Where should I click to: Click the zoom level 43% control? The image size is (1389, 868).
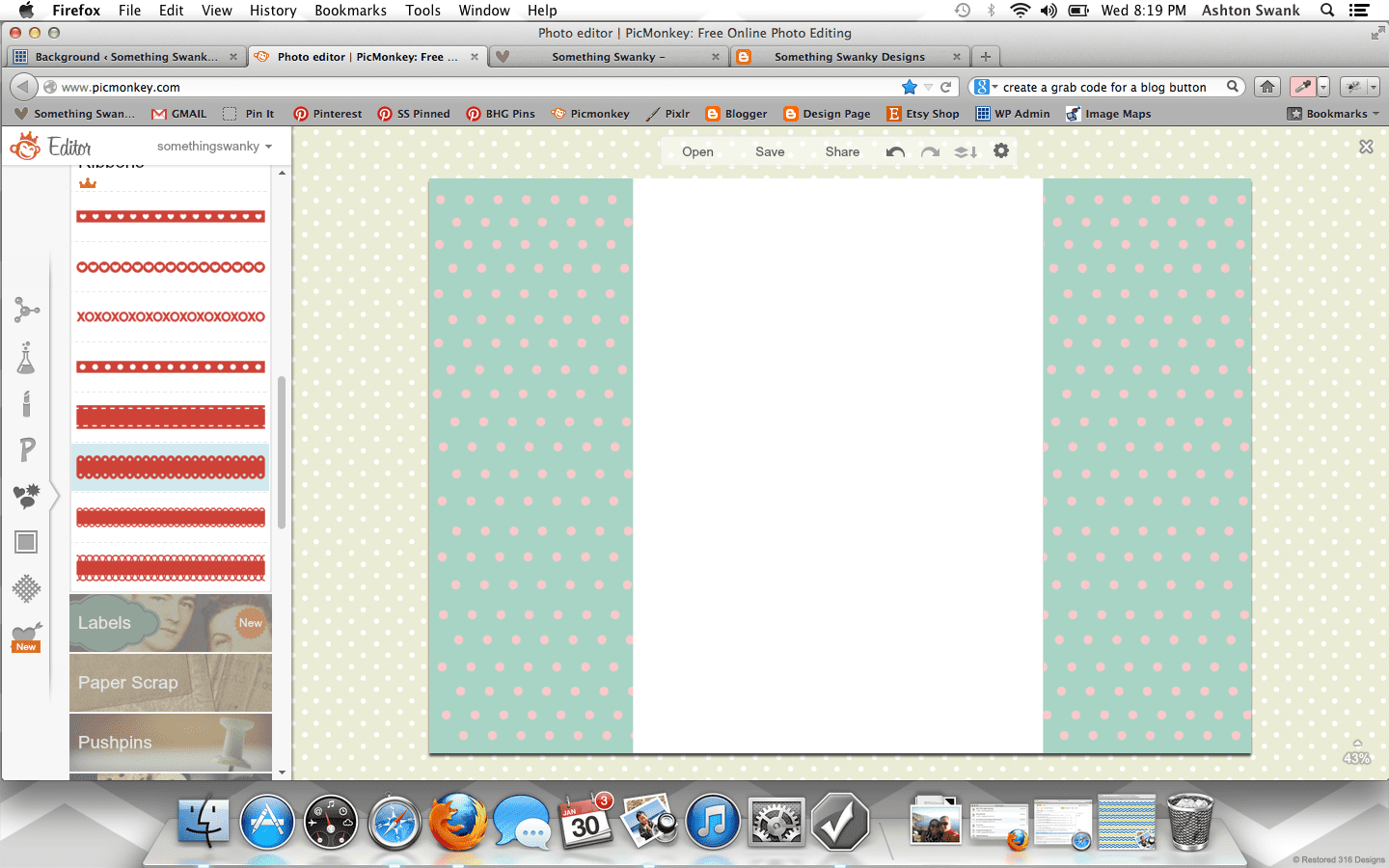1356,758
